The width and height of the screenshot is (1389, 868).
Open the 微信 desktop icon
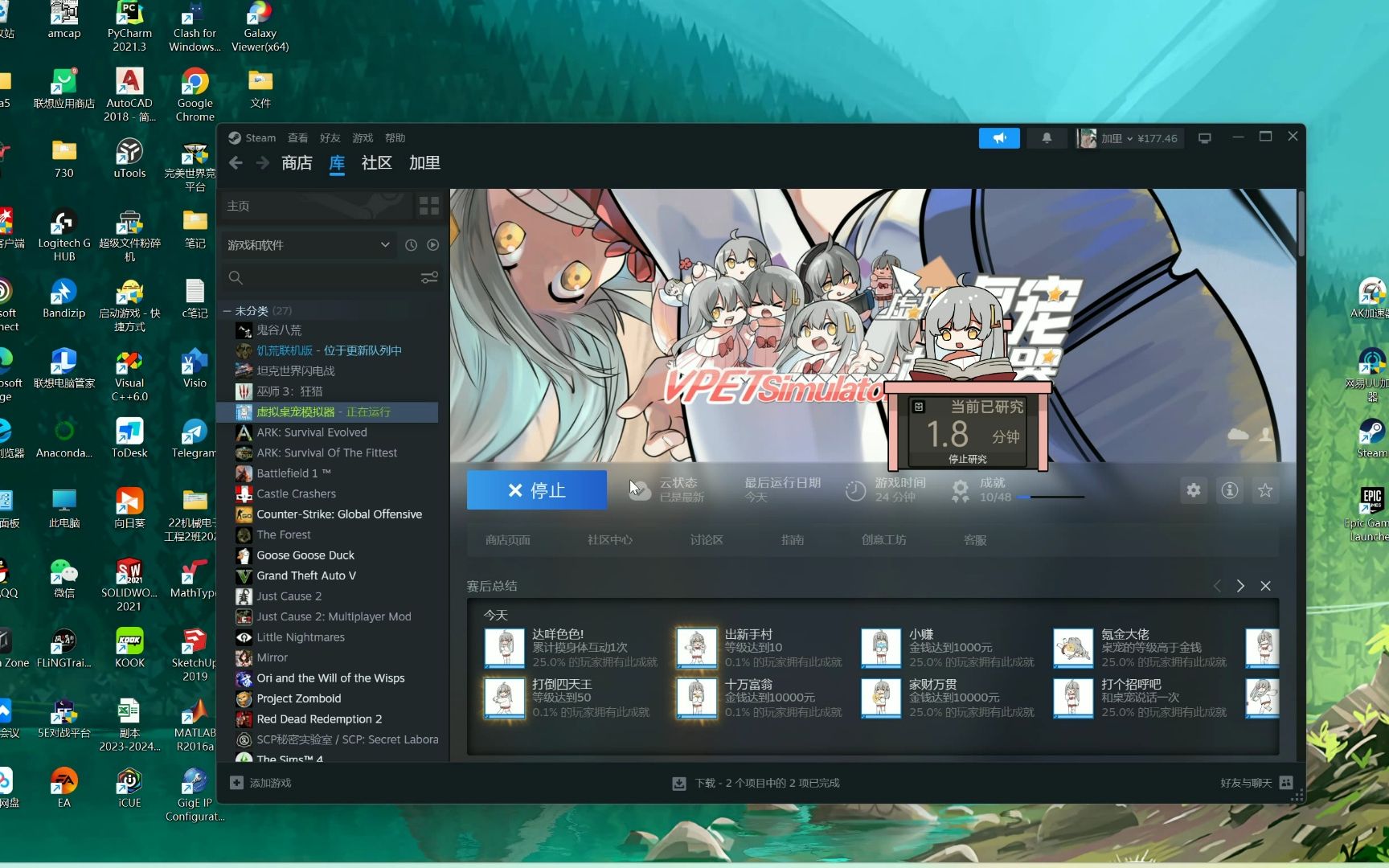[64, 579]
